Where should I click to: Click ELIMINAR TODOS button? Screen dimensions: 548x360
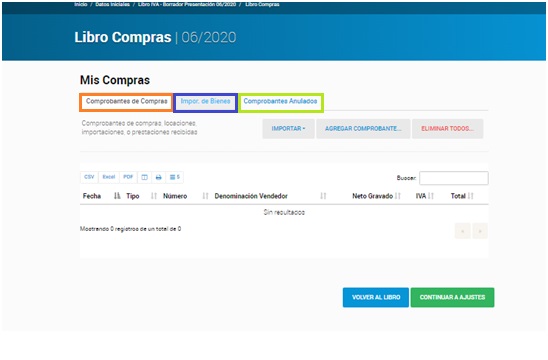click(x=447, y=129)
